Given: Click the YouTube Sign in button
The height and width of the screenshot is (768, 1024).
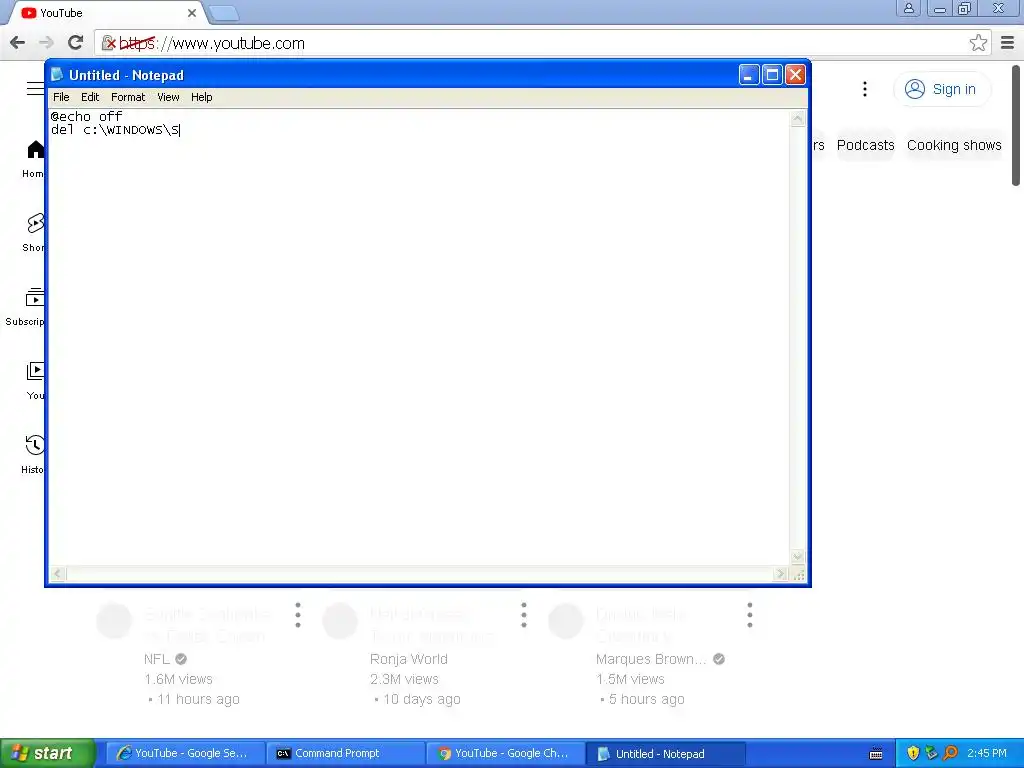Looking at the screenshot, I should [x=942, y=89].
